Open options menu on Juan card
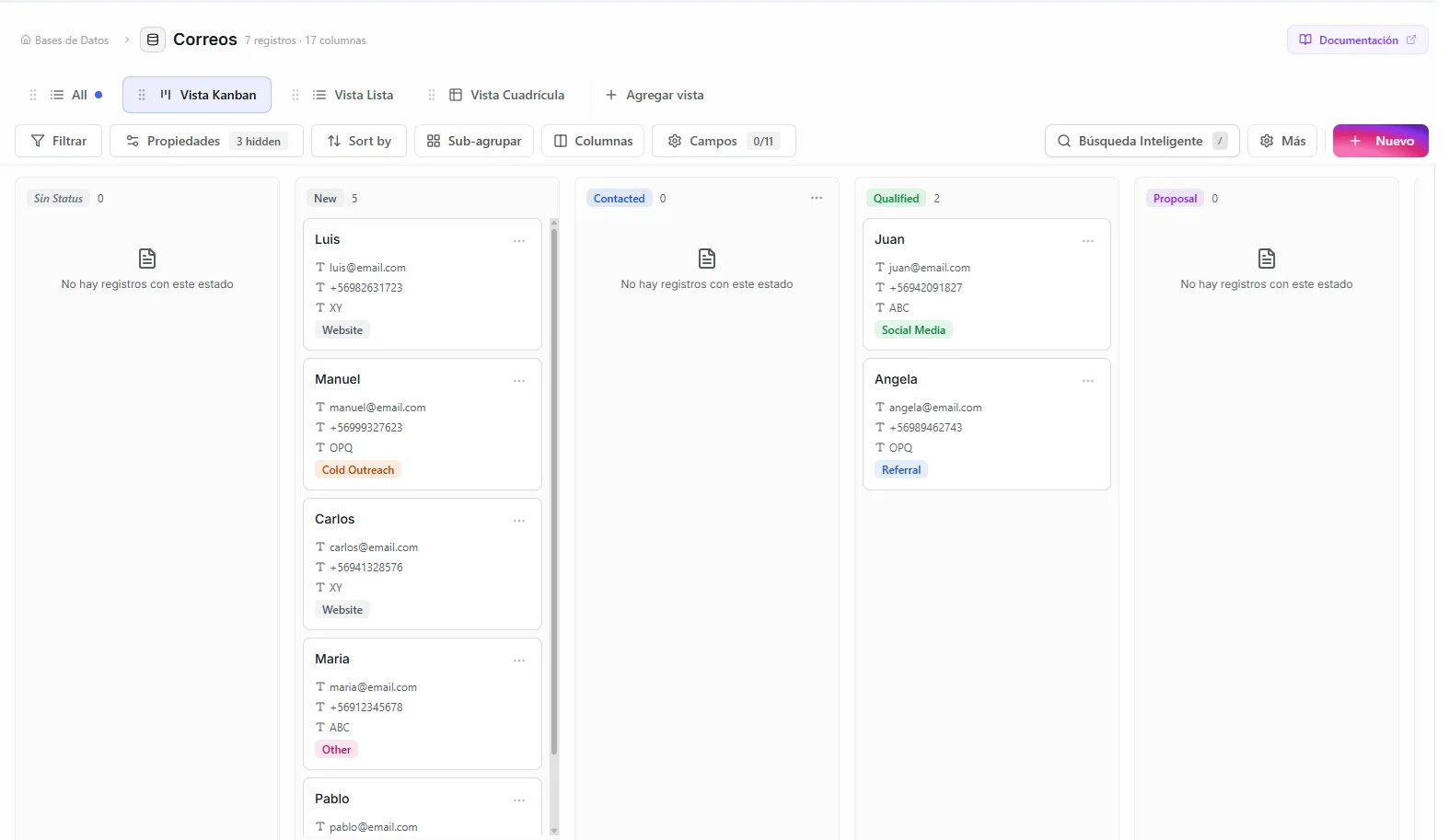The width and height of the screenshot is (1449, 840). [1088, 240]
